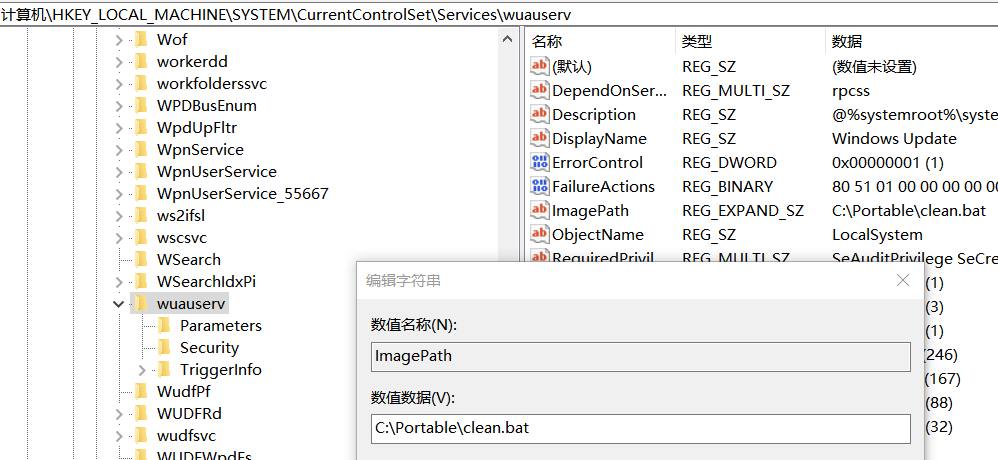
Task: Click the DWORD icon beside ErrorControl value
Action: [540, 162]
